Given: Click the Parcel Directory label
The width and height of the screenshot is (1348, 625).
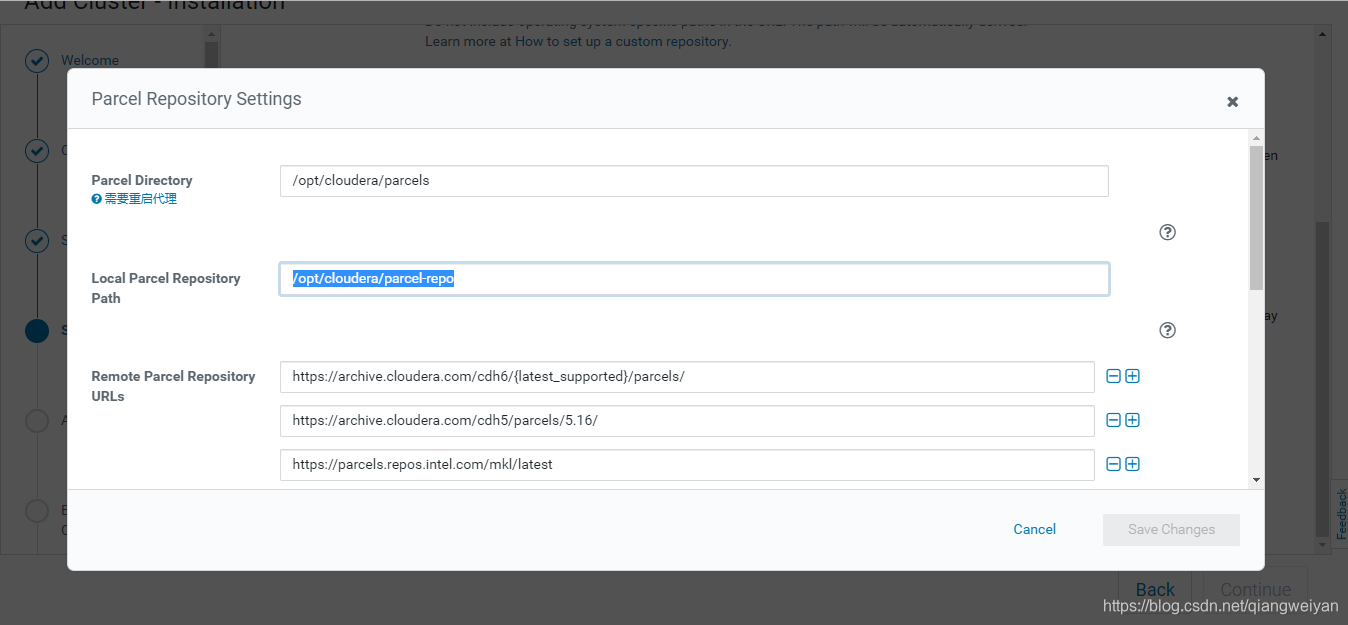Looking at the screenshot, I should coord(142,180).
